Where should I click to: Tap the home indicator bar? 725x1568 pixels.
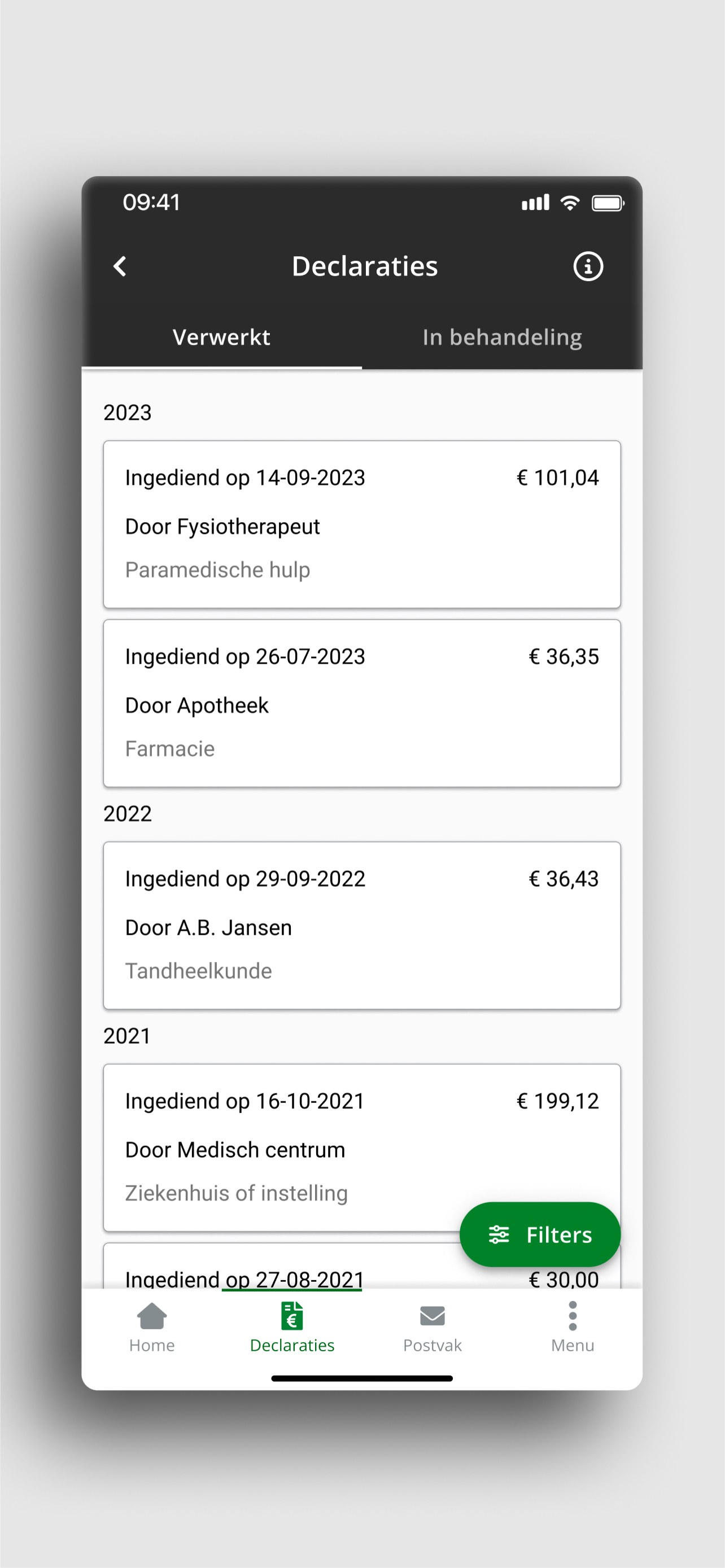tap(362, 1378)
